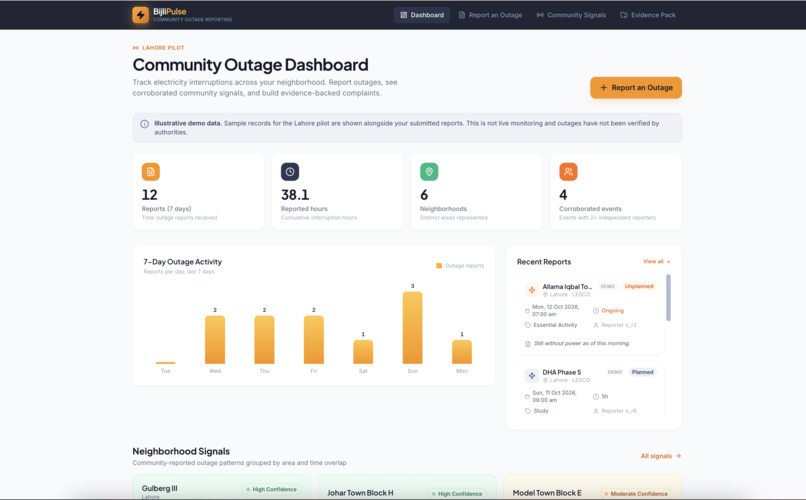Open the Evidence Pack nav tab
This screenshot has height=500, width=806.
coord(648,15)
